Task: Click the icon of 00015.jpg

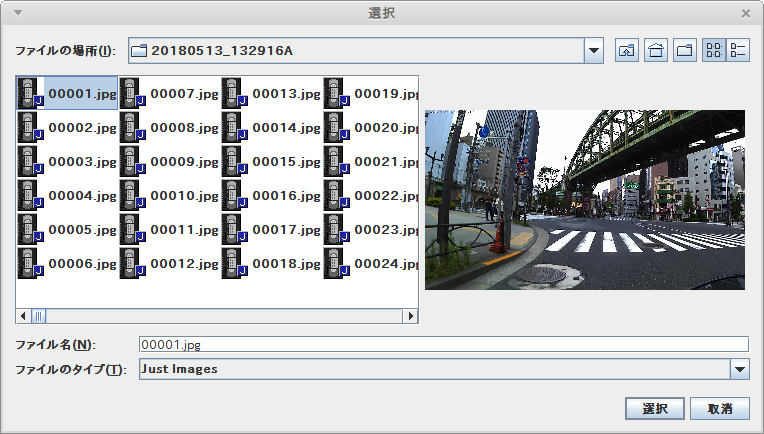Action: pyautogui.click(x=235, y=161)
